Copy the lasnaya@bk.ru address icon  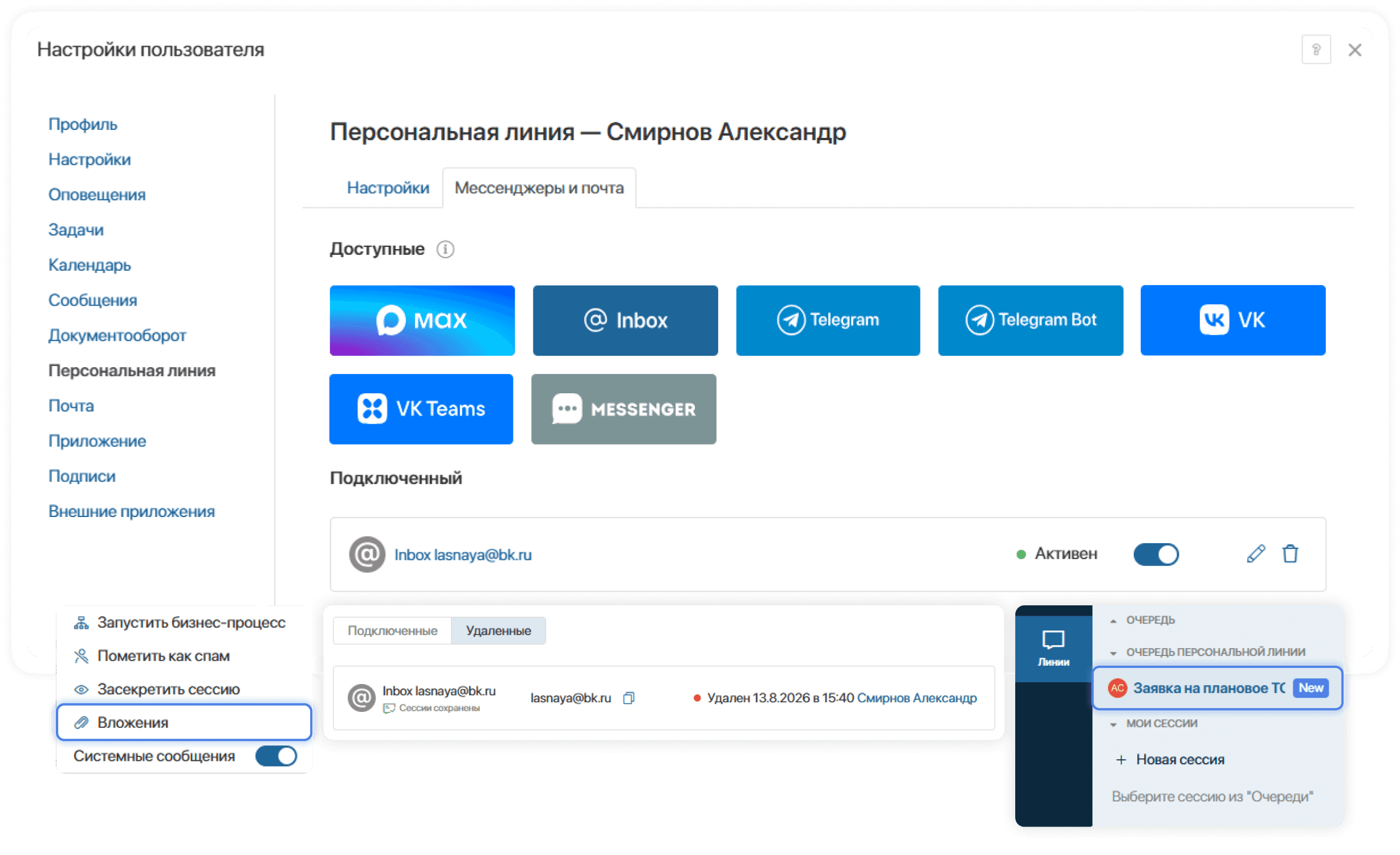pos(628,698)
